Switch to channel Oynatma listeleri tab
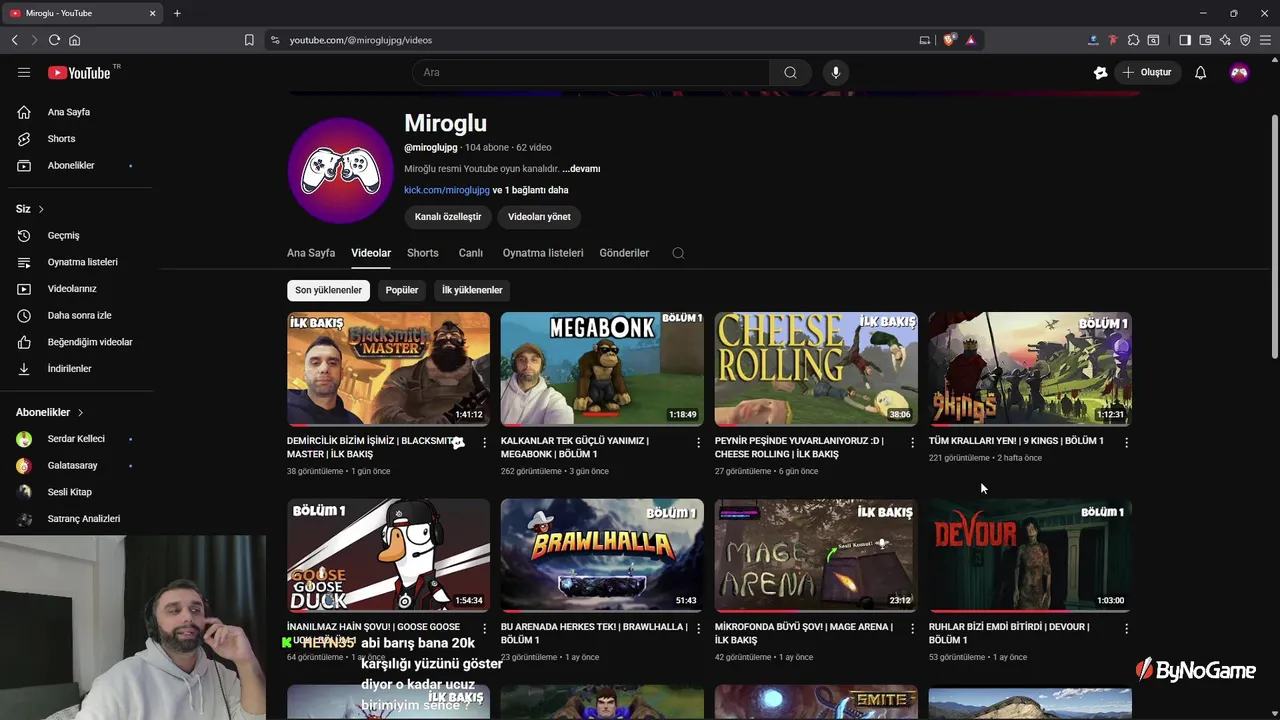1280x720 pixels. (x=543, y=253)
